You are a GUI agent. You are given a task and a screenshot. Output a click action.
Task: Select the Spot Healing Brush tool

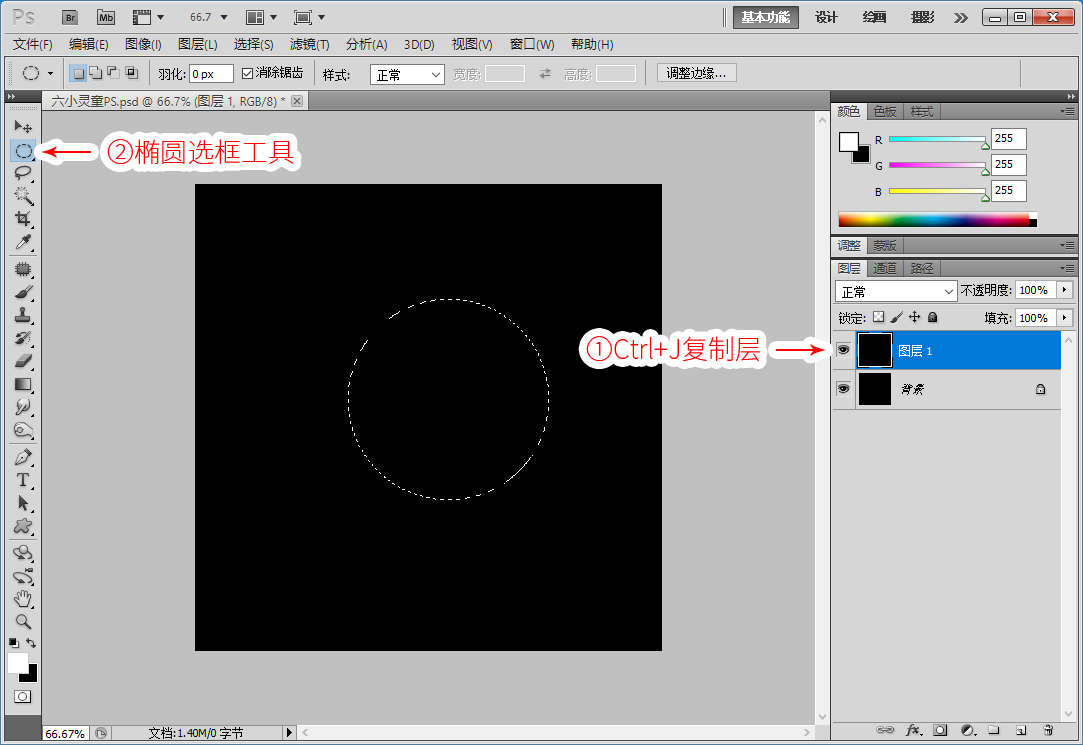pyautogui.click(x=23, y=269)
